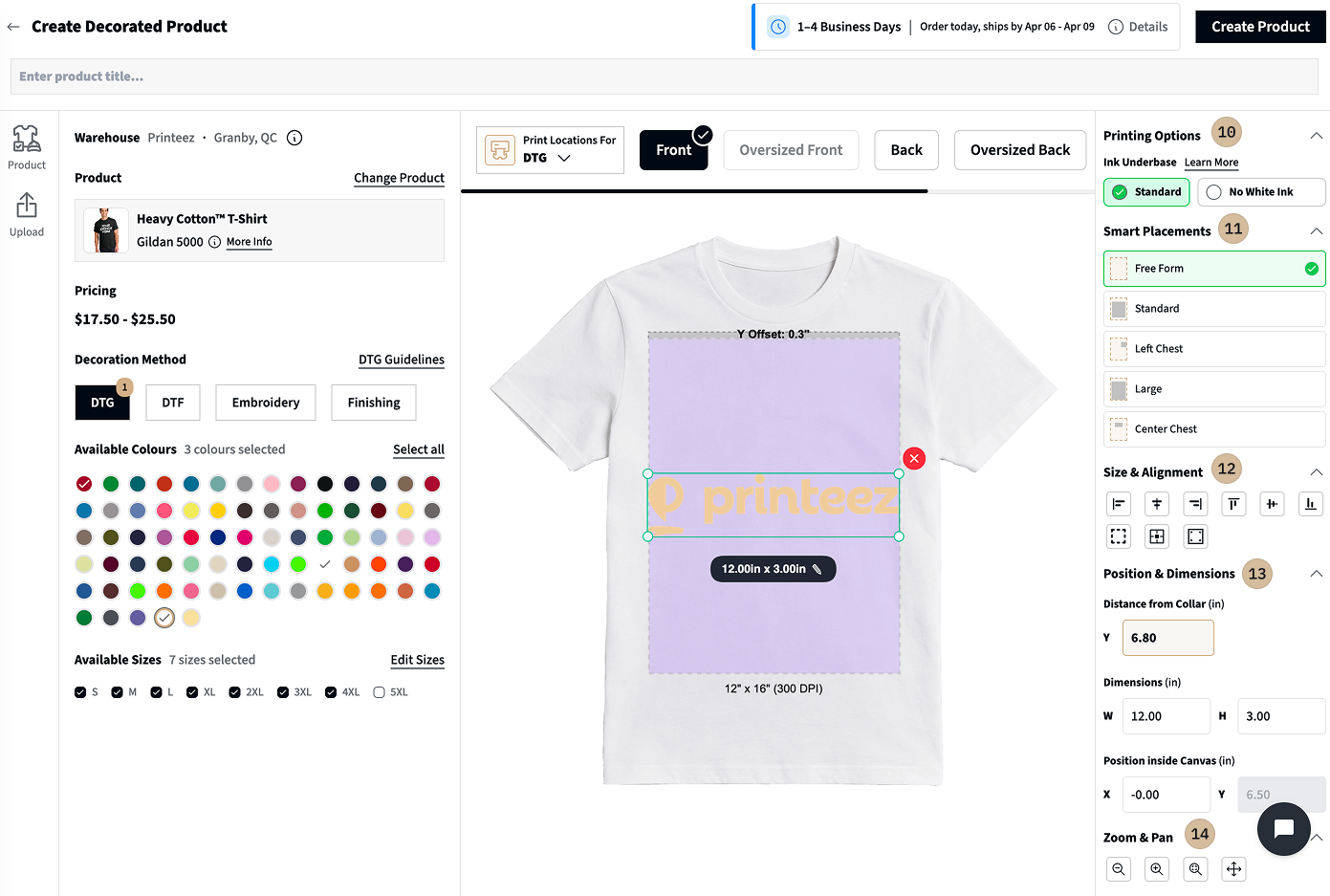Open the Upload sidebar panel
The height and width of the screenshot is (896, 1330).
point(27,215)
